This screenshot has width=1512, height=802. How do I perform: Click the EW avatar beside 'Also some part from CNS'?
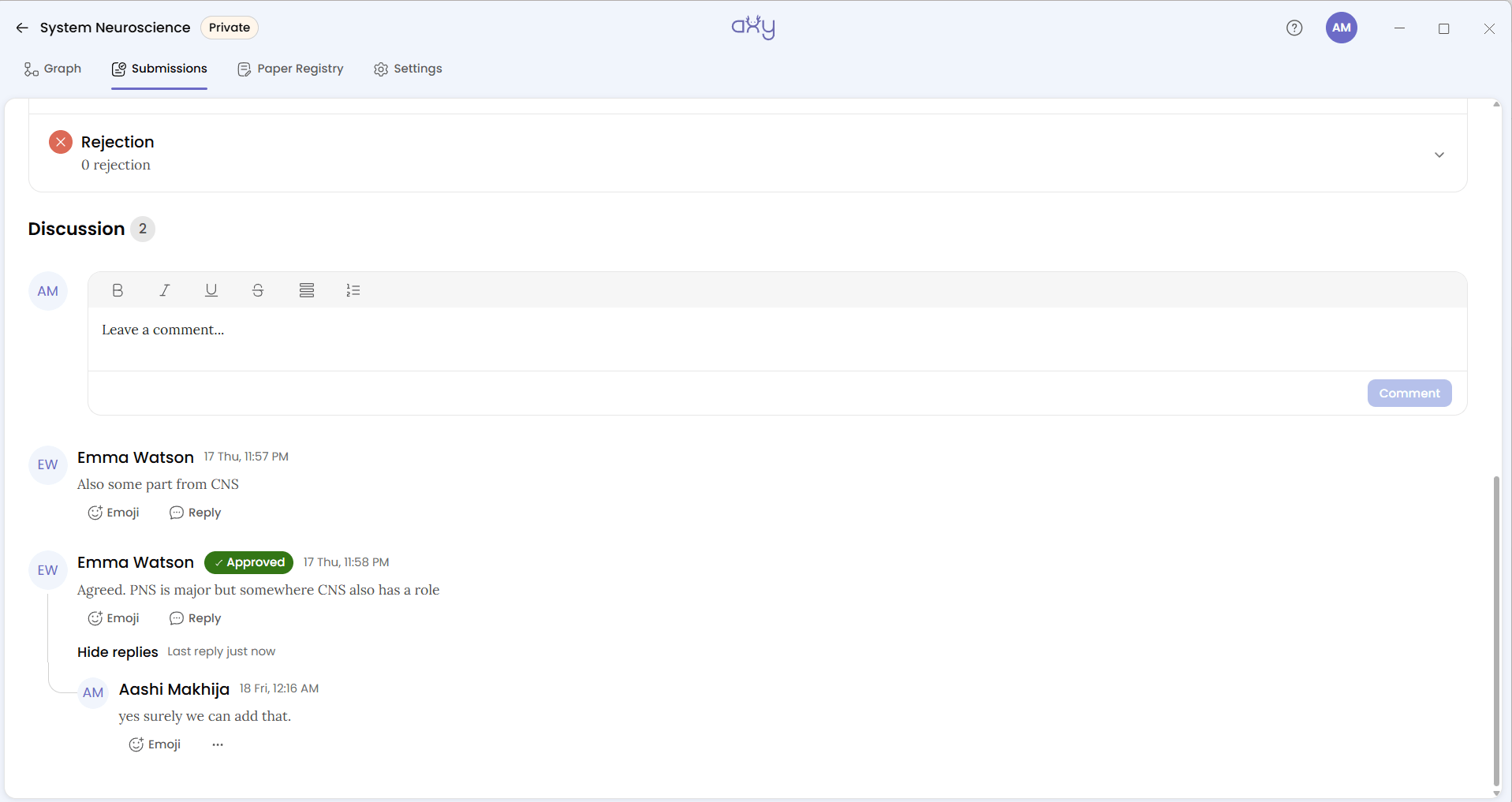point(48,464)
